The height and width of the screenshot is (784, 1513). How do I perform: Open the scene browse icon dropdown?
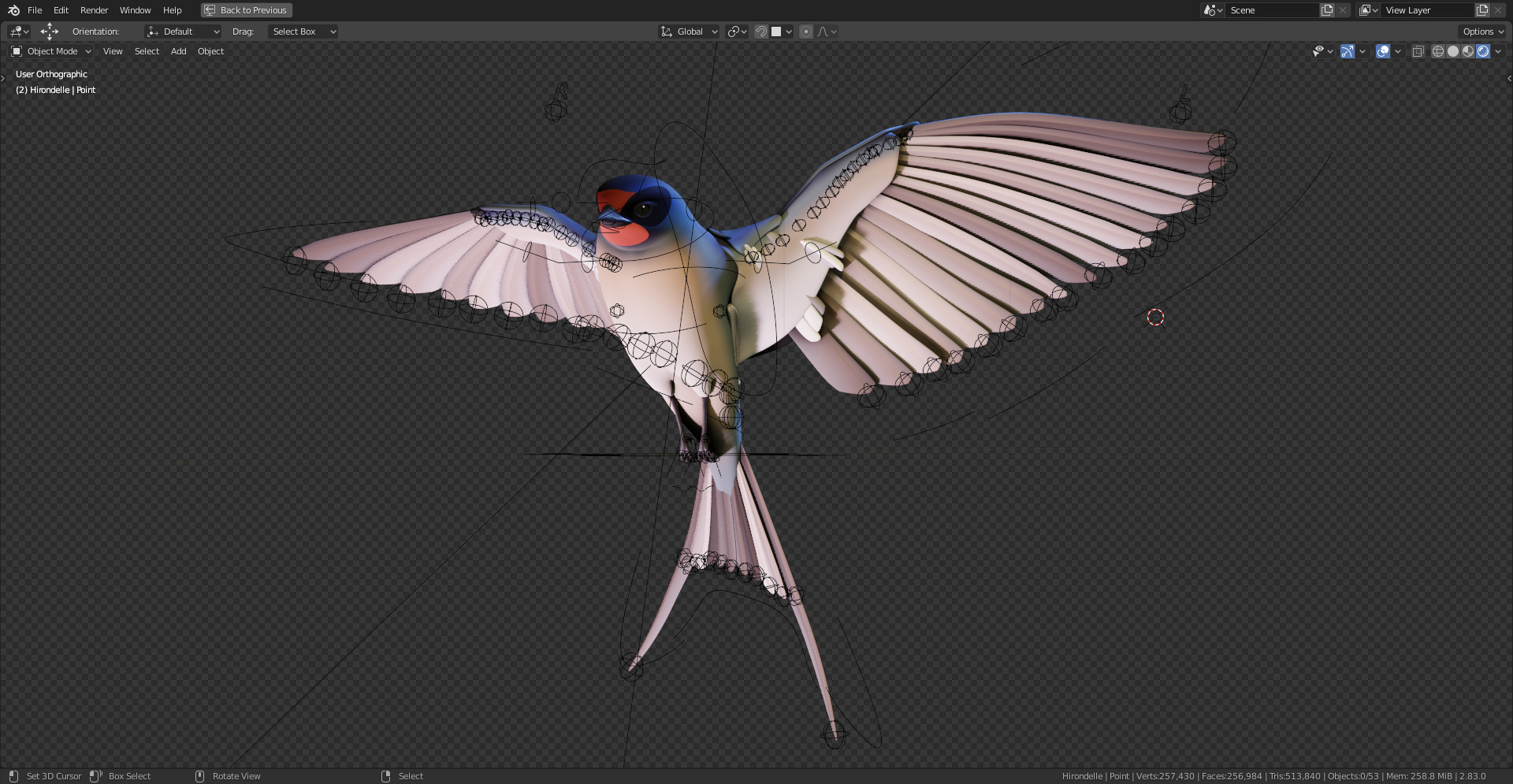[1213, 10]
